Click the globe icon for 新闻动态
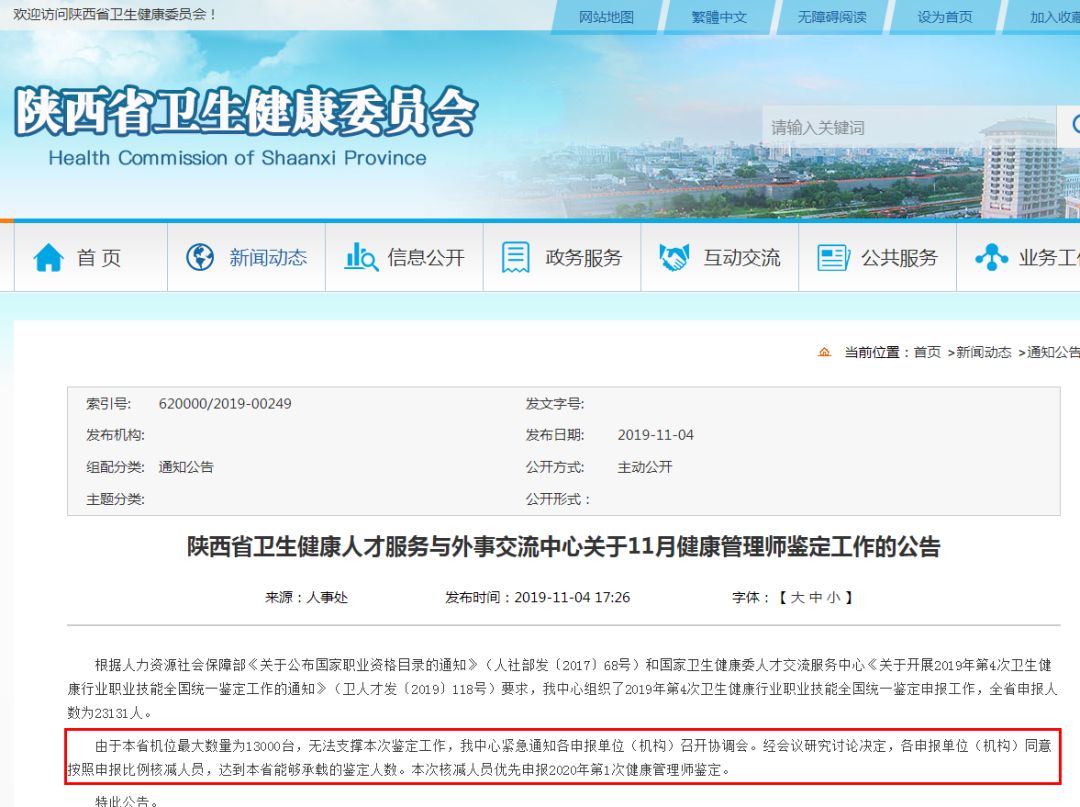 (200, 258)
